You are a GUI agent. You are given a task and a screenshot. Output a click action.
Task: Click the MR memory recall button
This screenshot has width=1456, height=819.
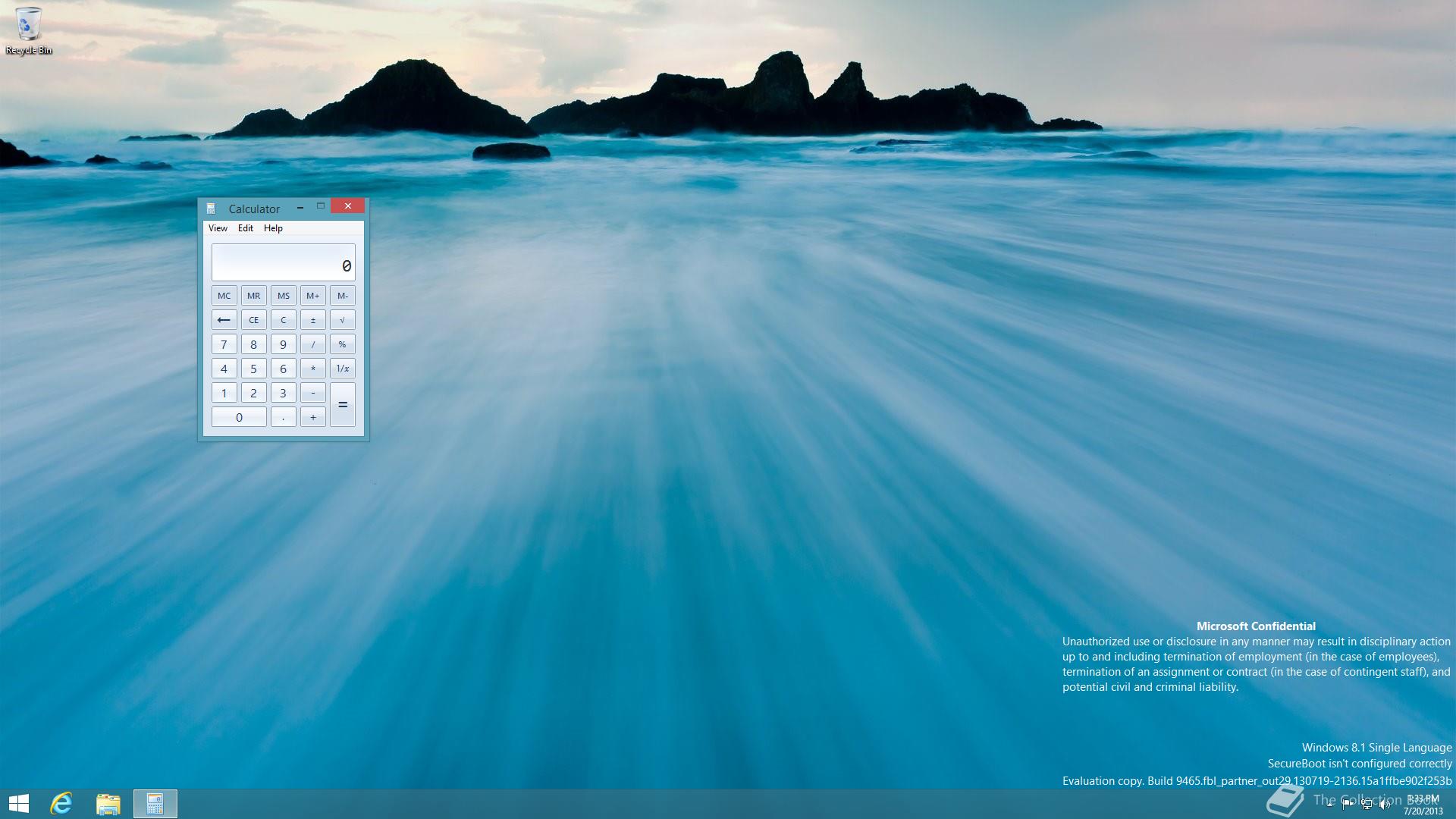(x=253, y=296)
